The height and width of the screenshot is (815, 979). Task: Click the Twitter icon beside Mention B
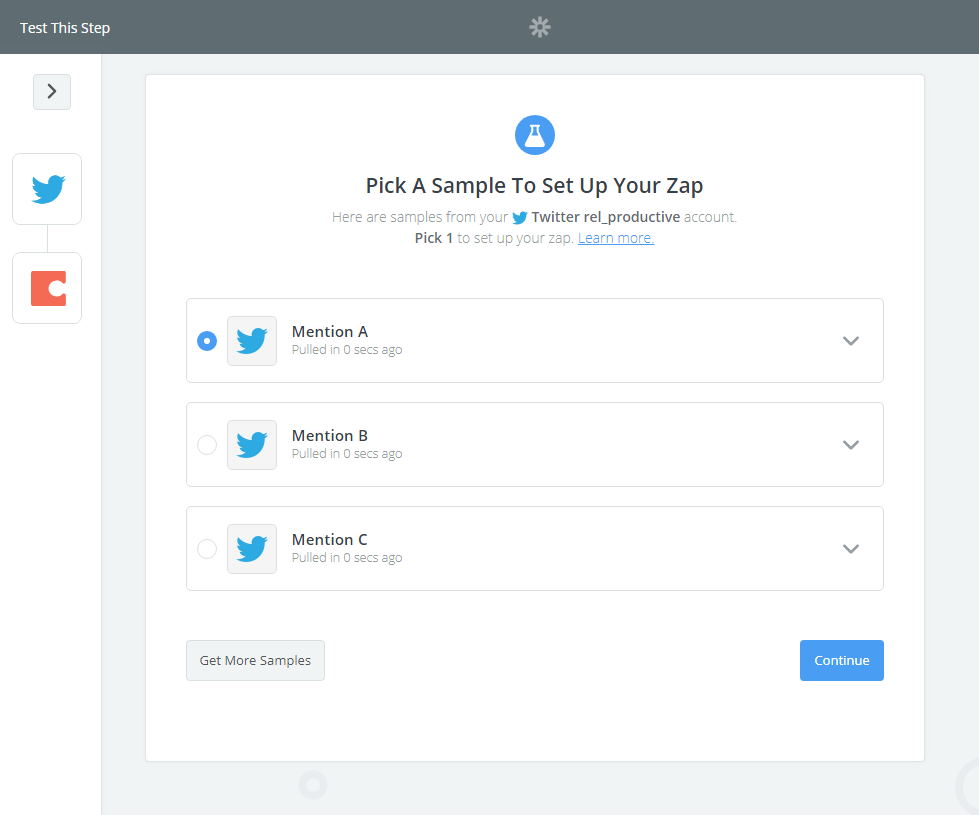pos(252,445)
